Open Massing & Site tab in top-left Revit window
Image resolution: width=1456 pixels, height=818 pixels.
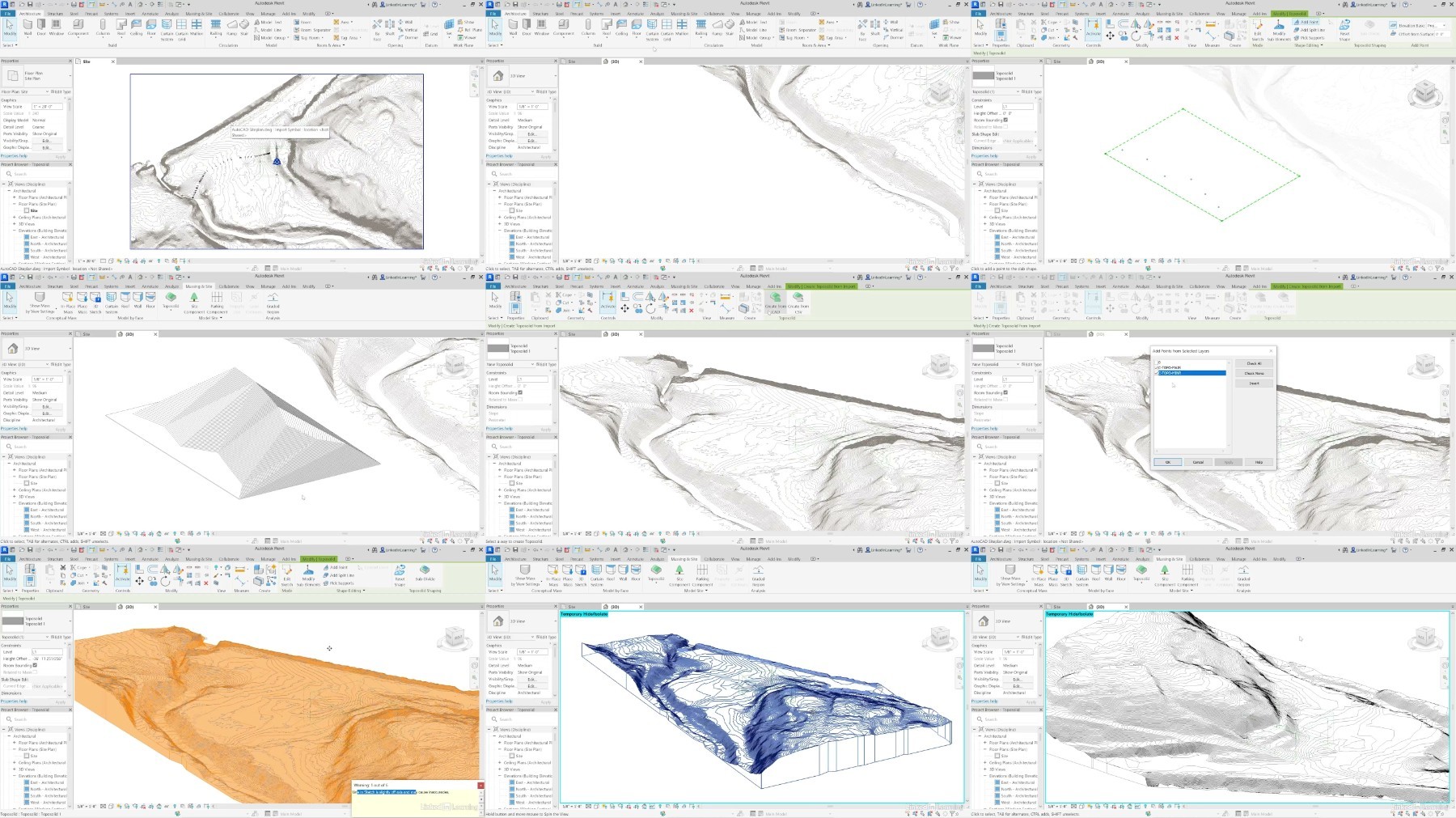[198, 14]
